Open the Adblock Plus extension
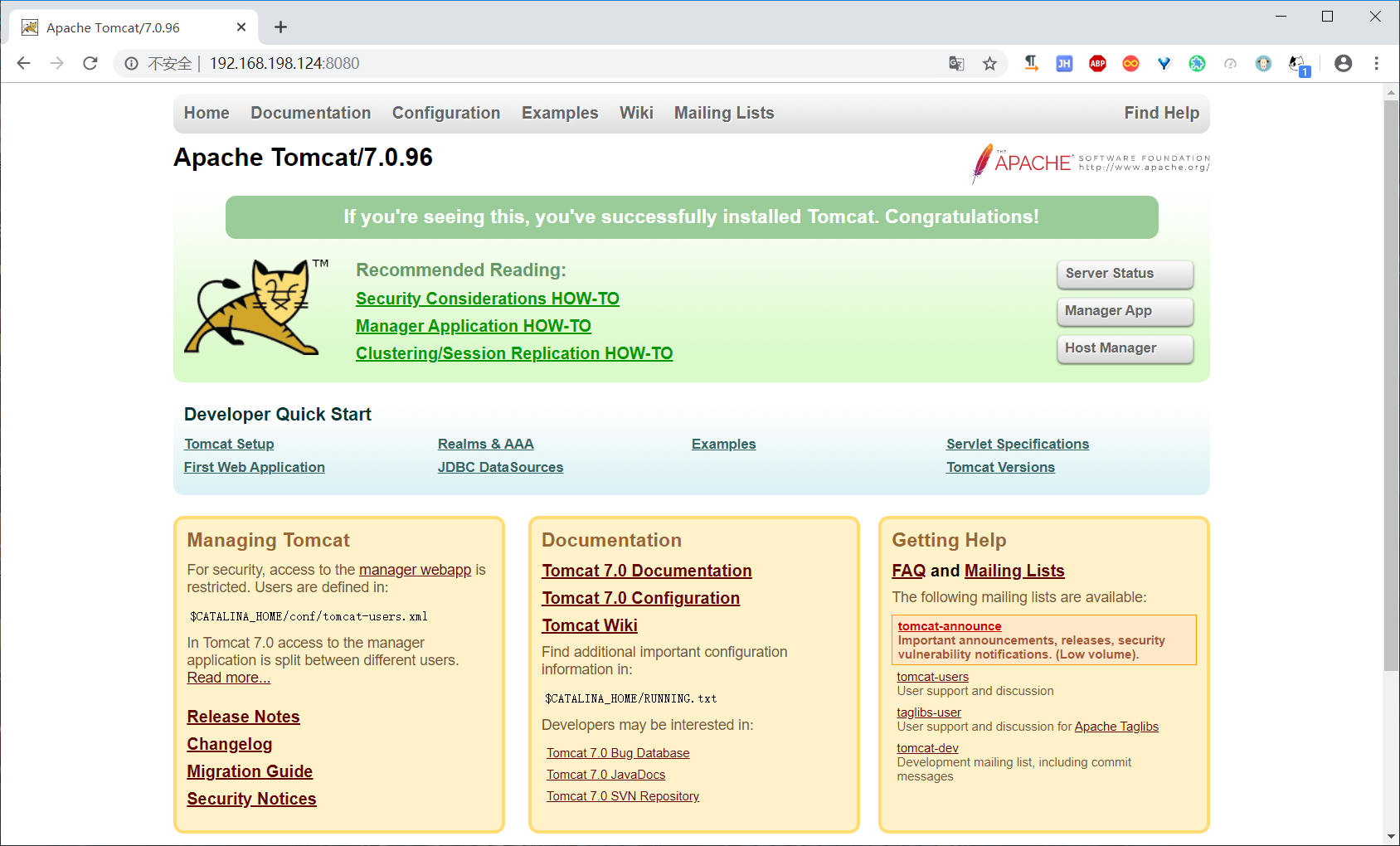Viewport: 1400px width, 846px height. (x=1097, y=63)
